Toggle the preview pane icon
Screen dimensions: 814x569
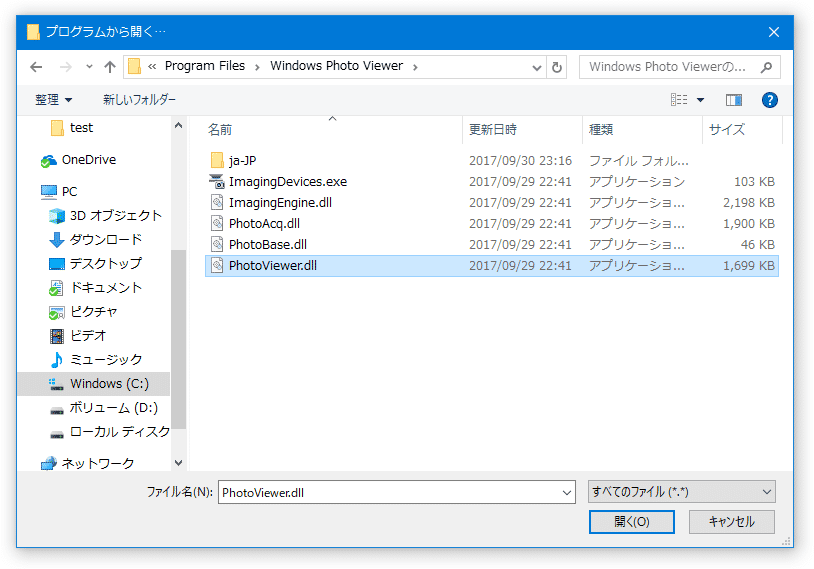[x=734, y=100]
